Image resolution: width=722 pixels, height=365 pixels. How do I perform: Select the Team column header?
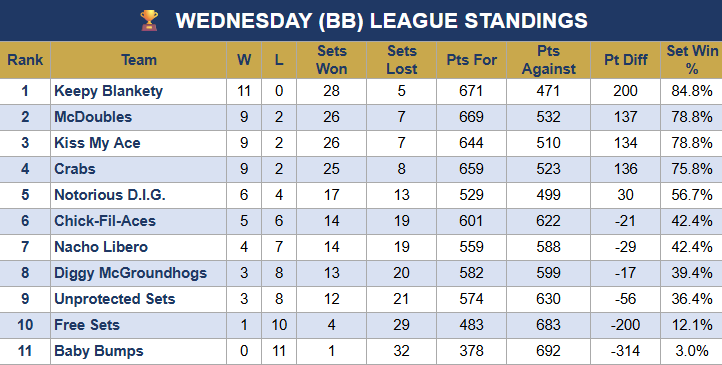(139, 60)
